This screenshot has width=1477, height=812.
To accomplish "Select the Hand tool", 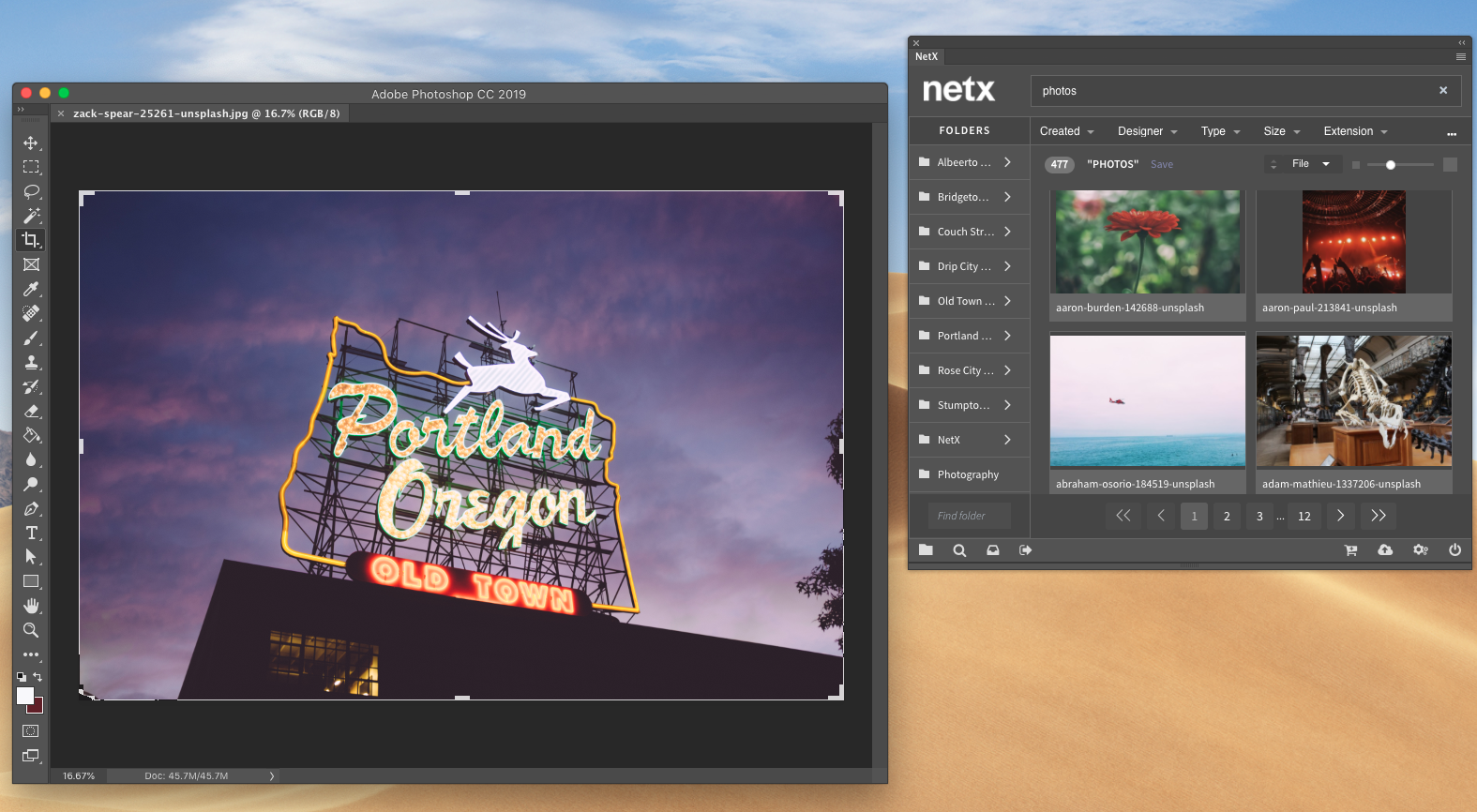I will coord(31,606).
